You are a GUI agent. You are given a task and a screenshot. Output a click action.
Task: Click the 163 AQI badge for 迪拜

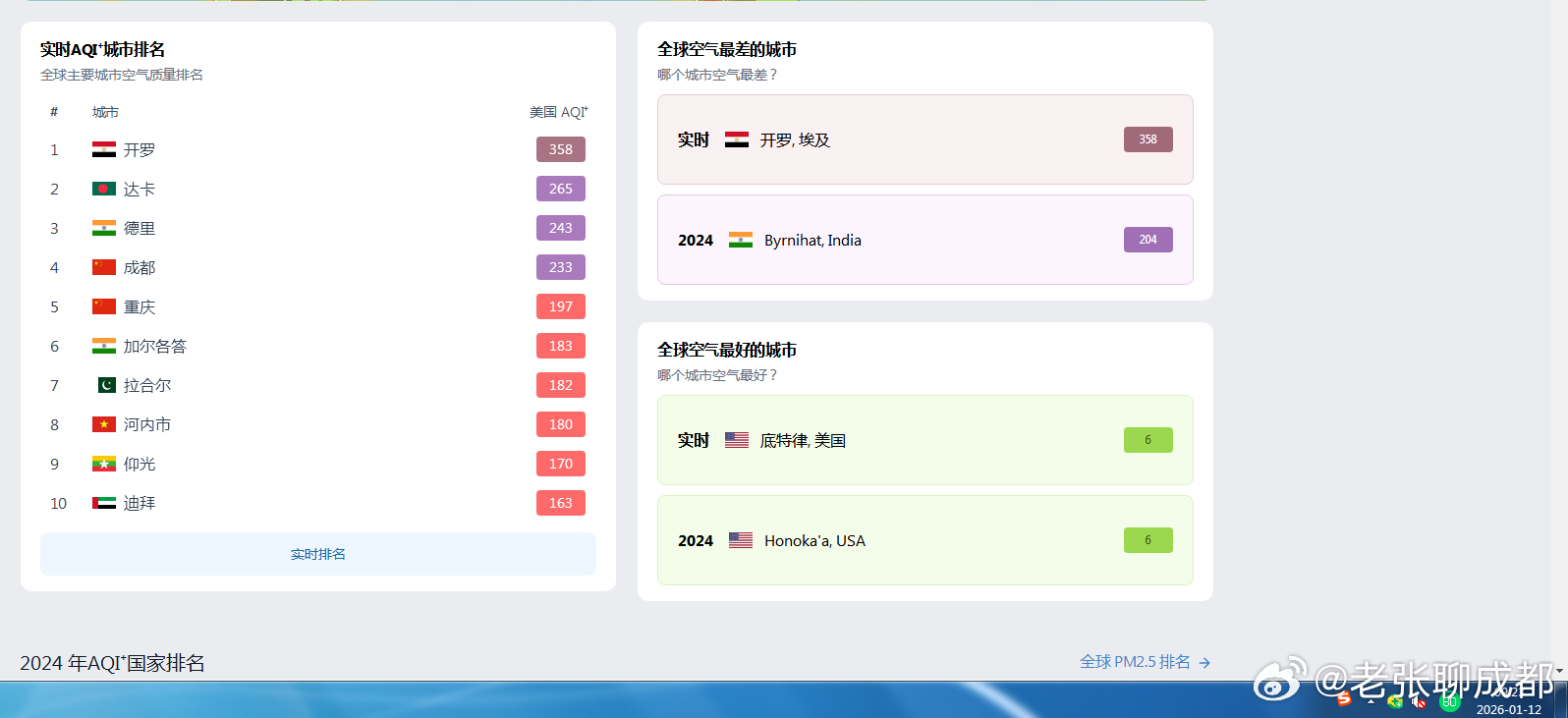click(561, 503)
